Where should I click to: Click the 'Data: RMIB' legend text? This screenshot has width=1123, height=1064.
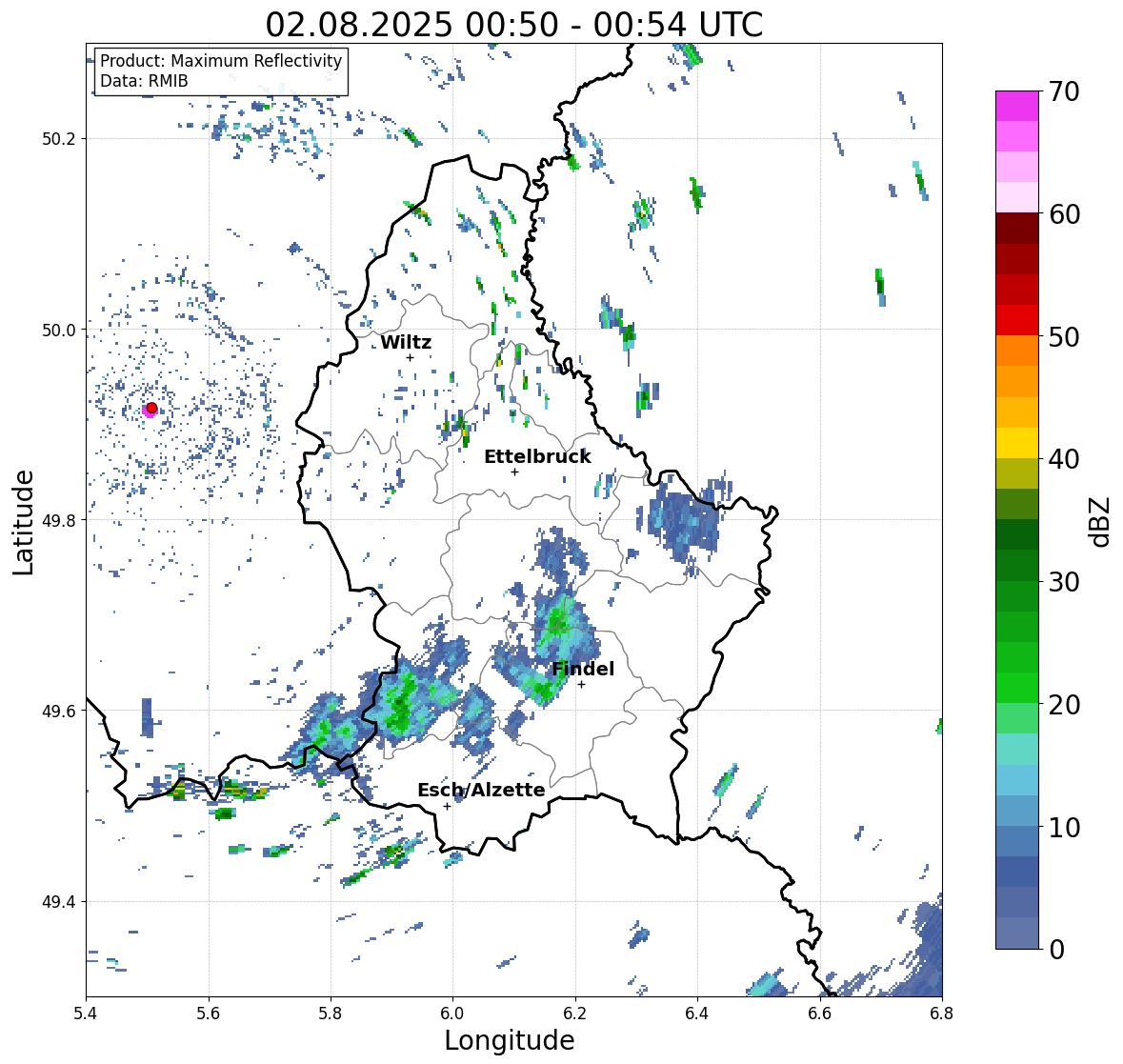[x=144, y=81]
